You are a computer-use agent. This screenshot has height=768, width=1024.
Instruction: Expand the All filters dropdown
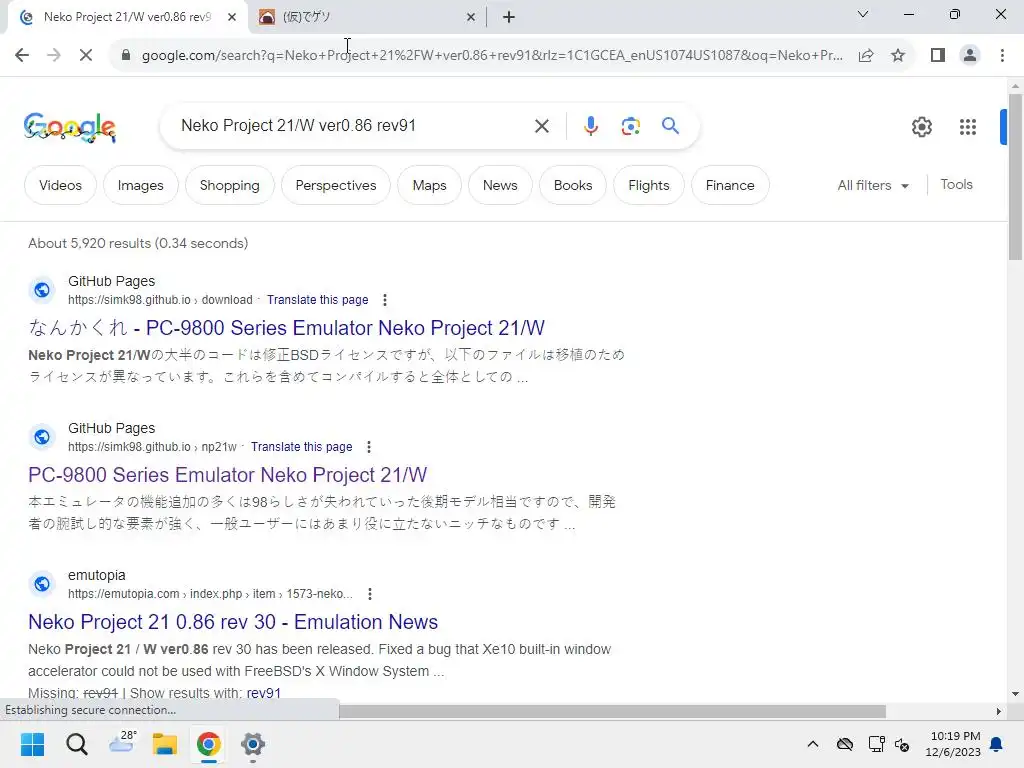point(873,185)
